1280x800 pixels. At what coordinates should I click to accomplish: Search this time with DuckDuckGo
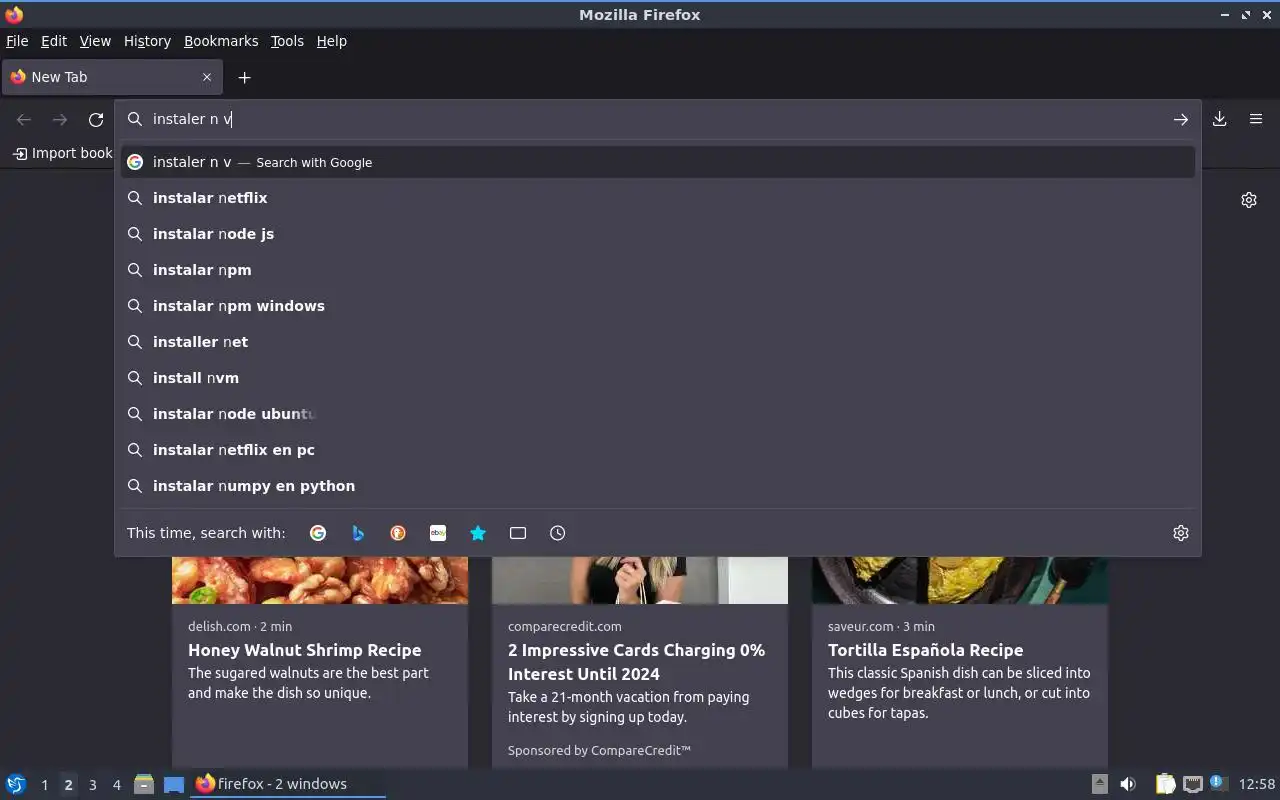(398, 533)
